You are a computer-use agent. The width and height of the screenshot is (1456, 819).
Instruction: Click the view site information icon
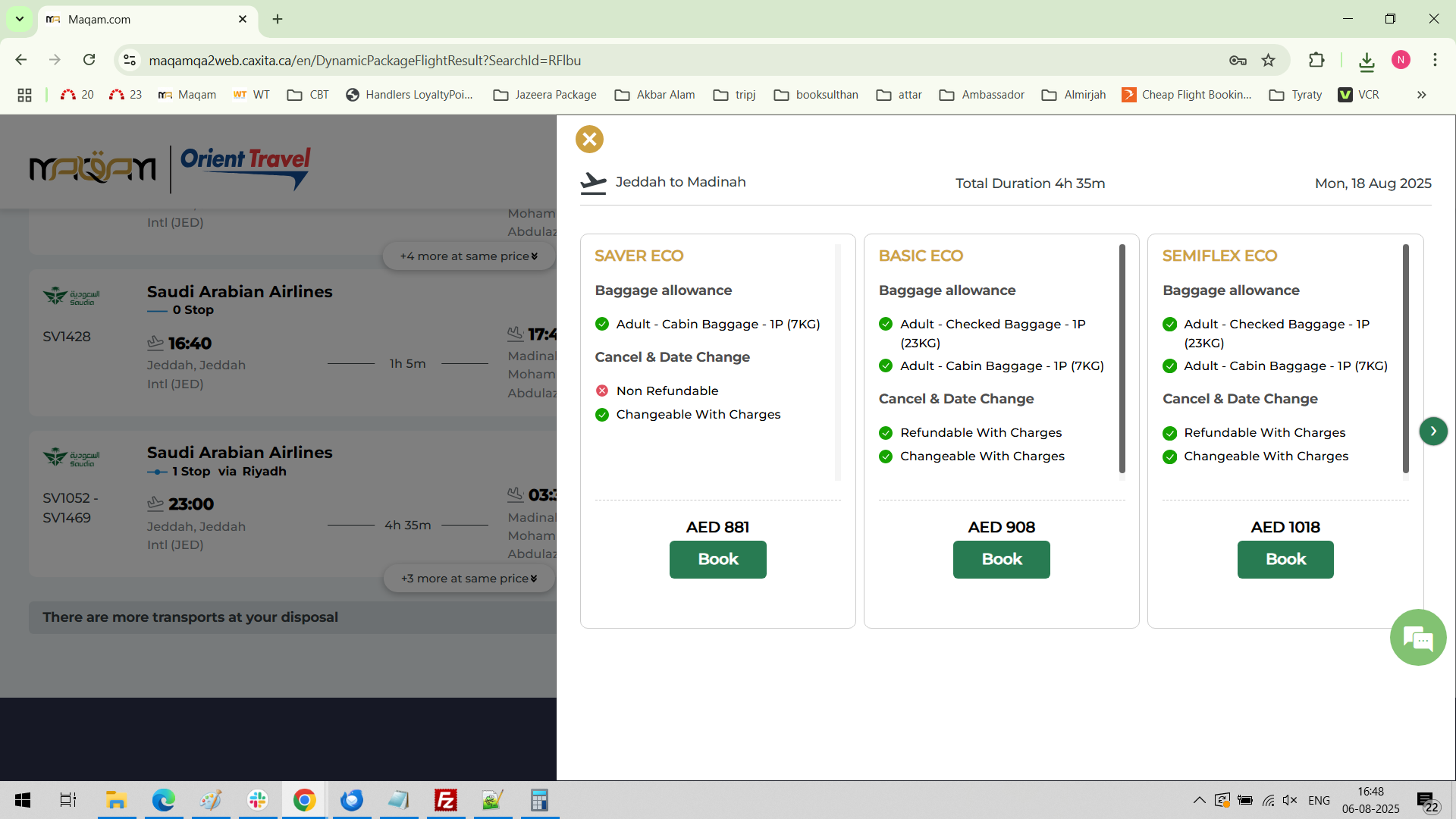point(130,61)
